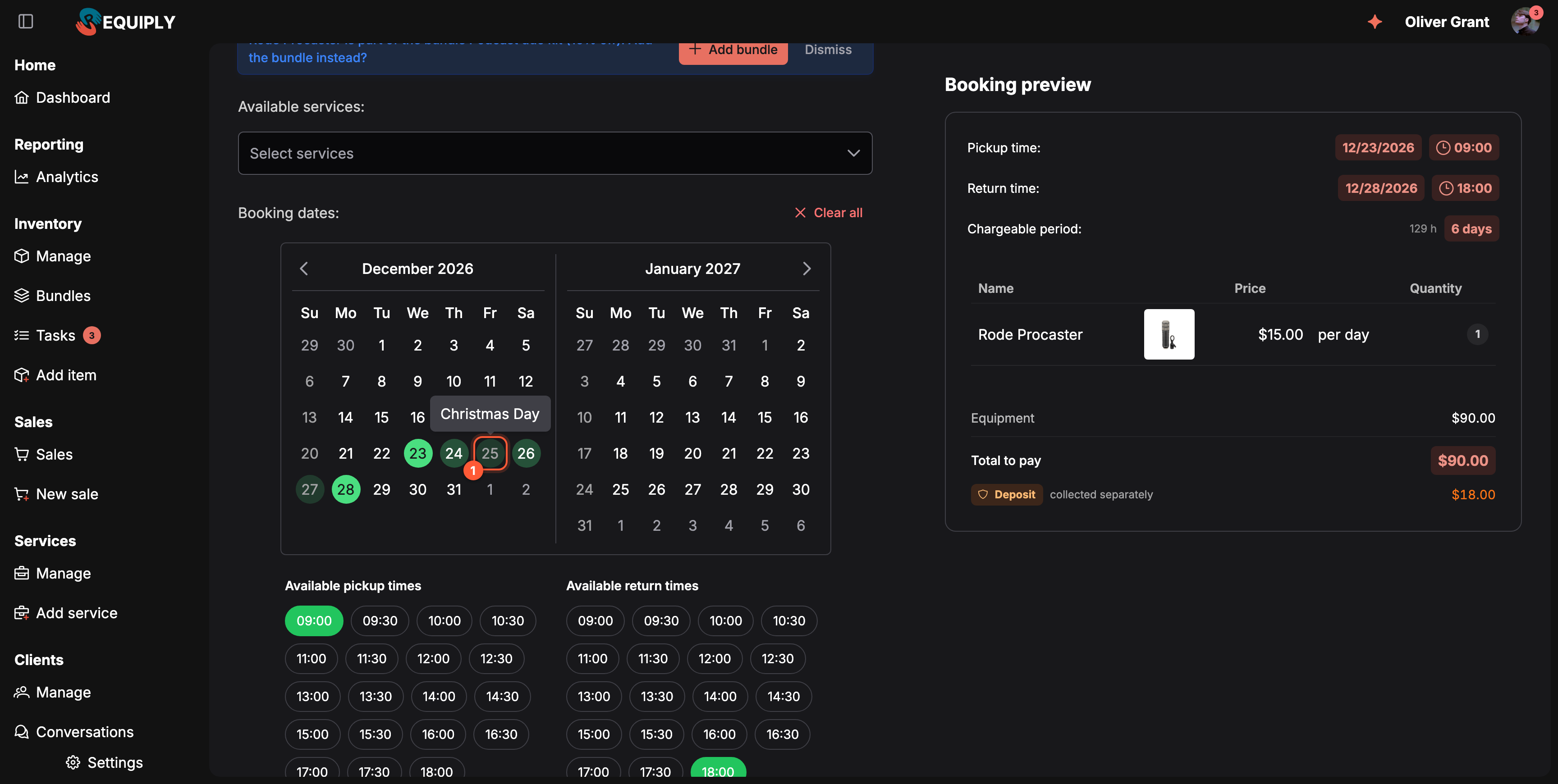Dismiss the bundle suggestion
Viewport: 1558px width, 784px height.
pos(828,50)
